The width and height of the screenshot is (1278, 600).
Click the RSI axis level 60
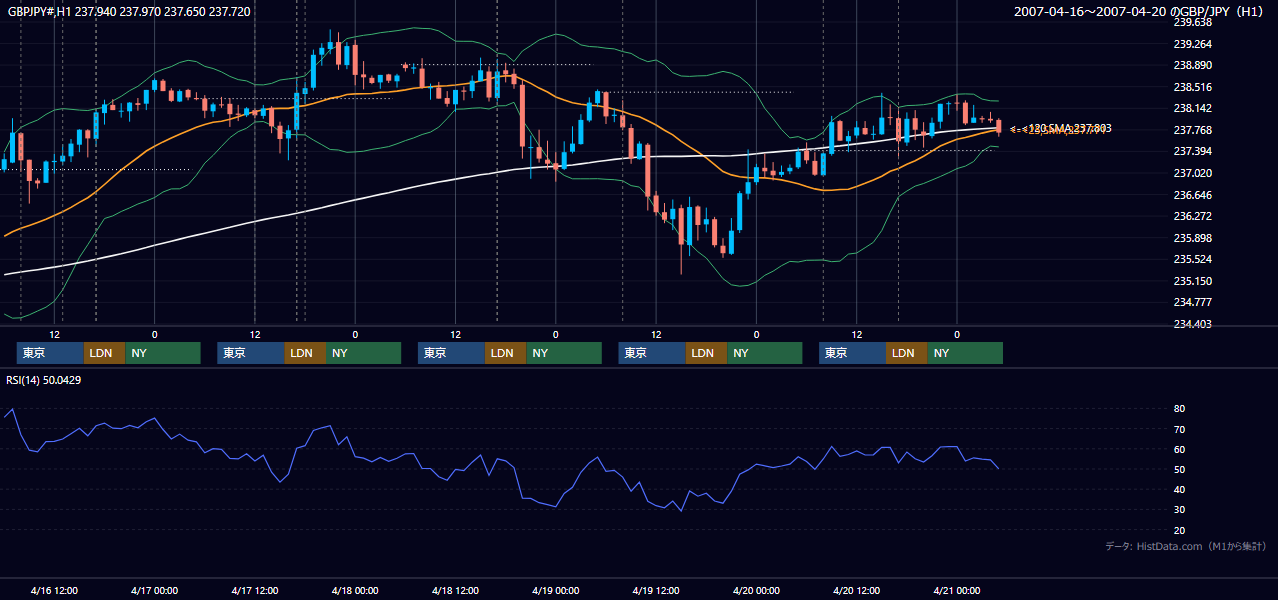pyautogui.click(x=1180, y=449)
